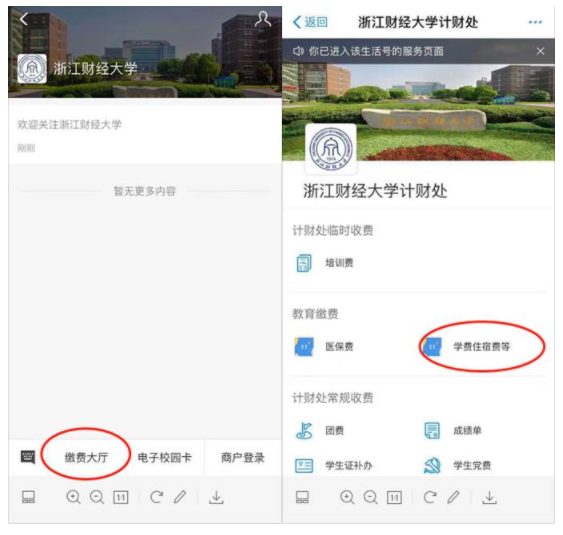563x535 pixels.
Task: Switch to keyboard input icon
Action: click(x=28, y=457)
